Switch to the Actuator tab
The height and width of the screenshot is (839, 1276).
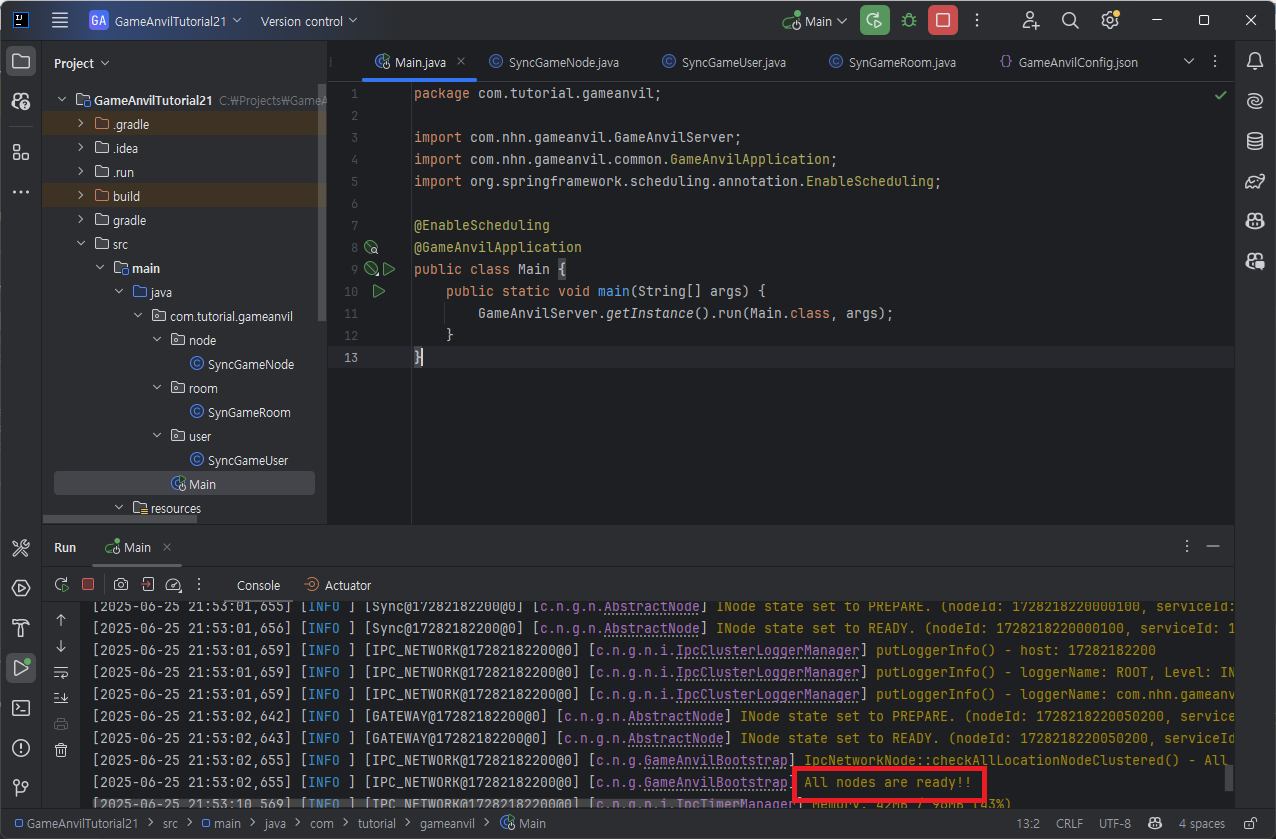click(347, 585)
